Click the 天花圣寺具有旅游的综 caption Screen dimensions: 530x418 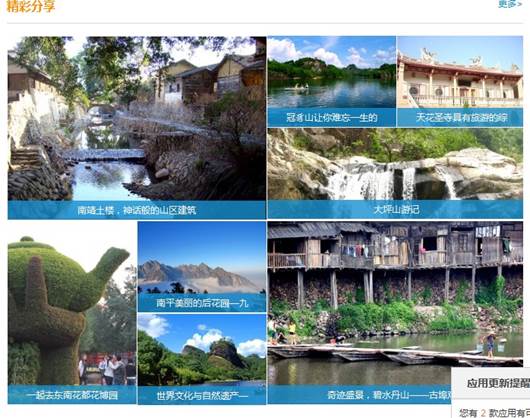[461, 118]
